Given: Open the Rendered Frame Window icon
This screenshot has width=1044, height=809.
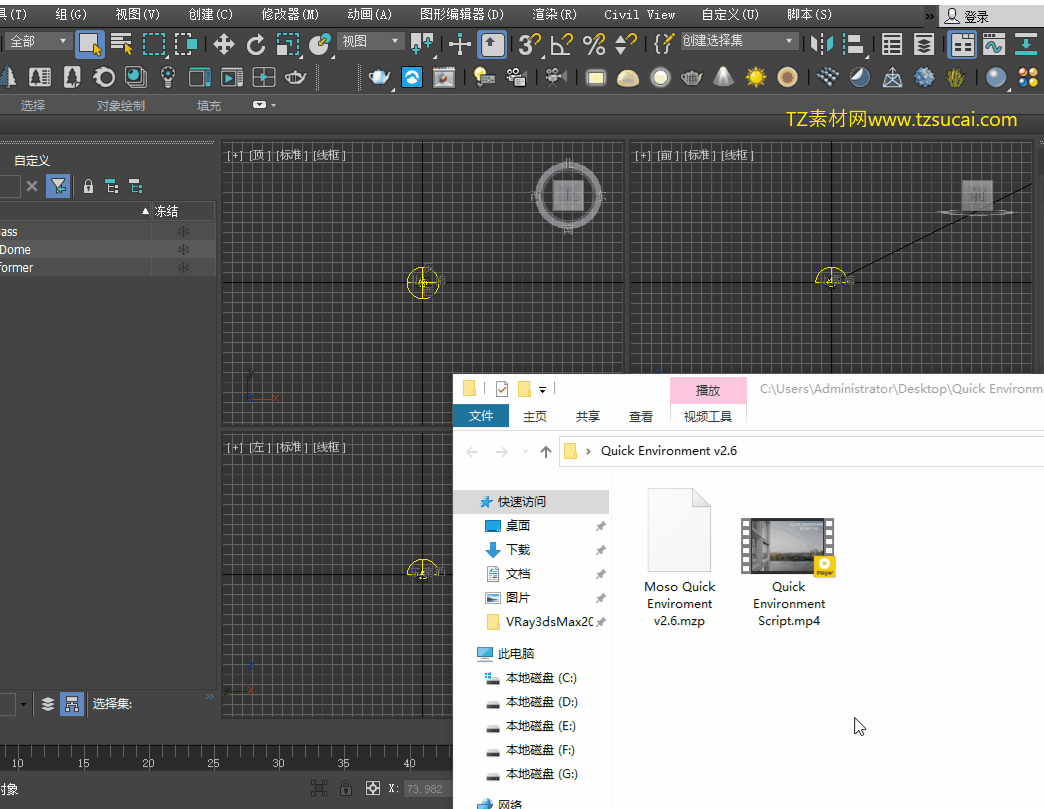Looking at the screenshot, I should click(443, 77).
